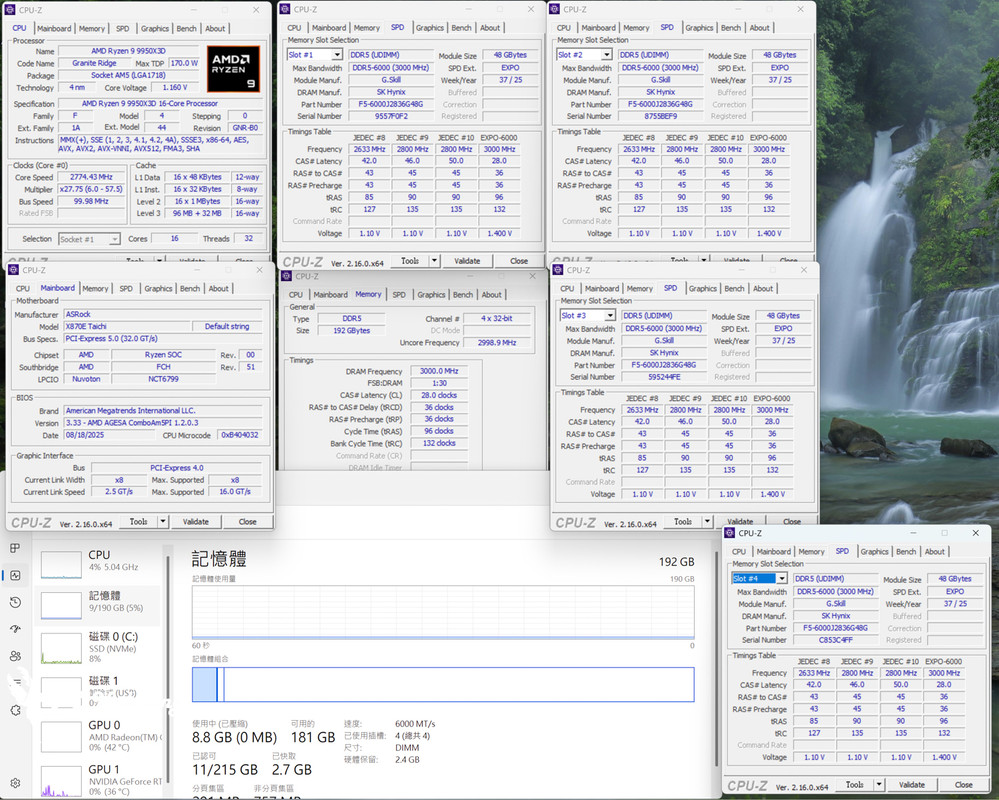Click 'AMD Ryzen 9 9950X3D' name field

tap(128, 51)
